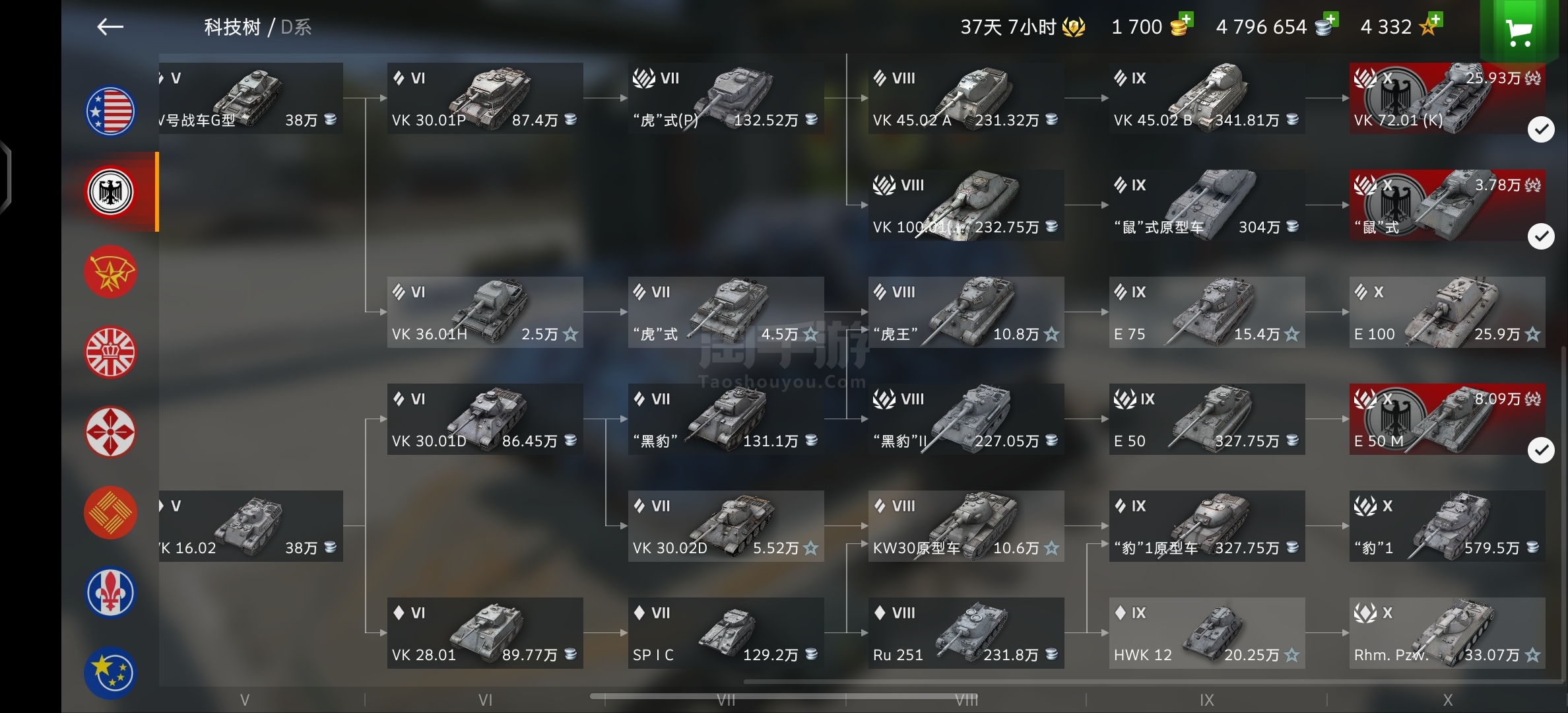Open the green shopping cart store
The image size is (1568, 713).
tap(1519, 30)
